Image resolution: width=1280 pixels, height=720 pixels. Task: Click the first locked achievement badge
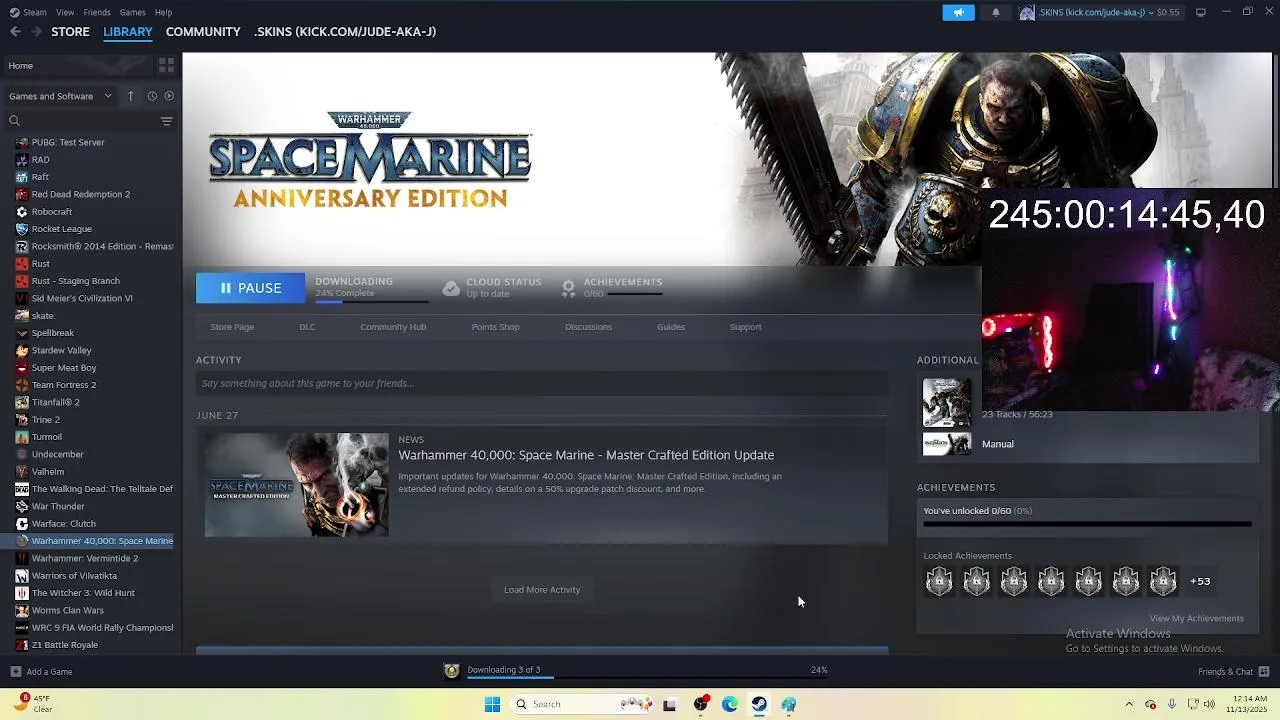click(x=939, y=581)
